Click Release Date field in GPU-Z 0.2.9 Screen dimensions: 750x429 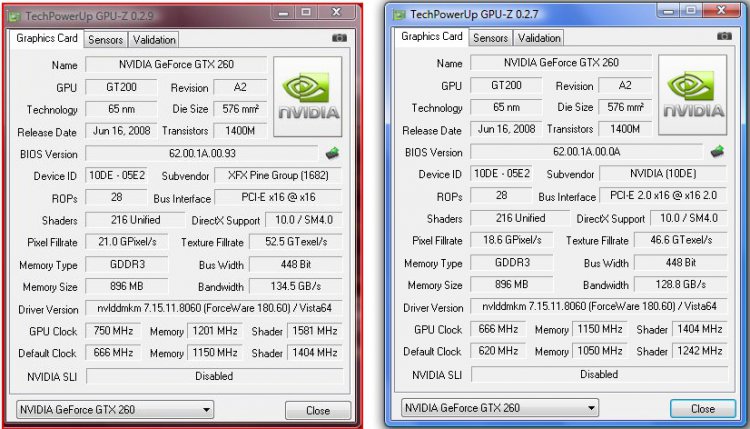pos(121,131)
